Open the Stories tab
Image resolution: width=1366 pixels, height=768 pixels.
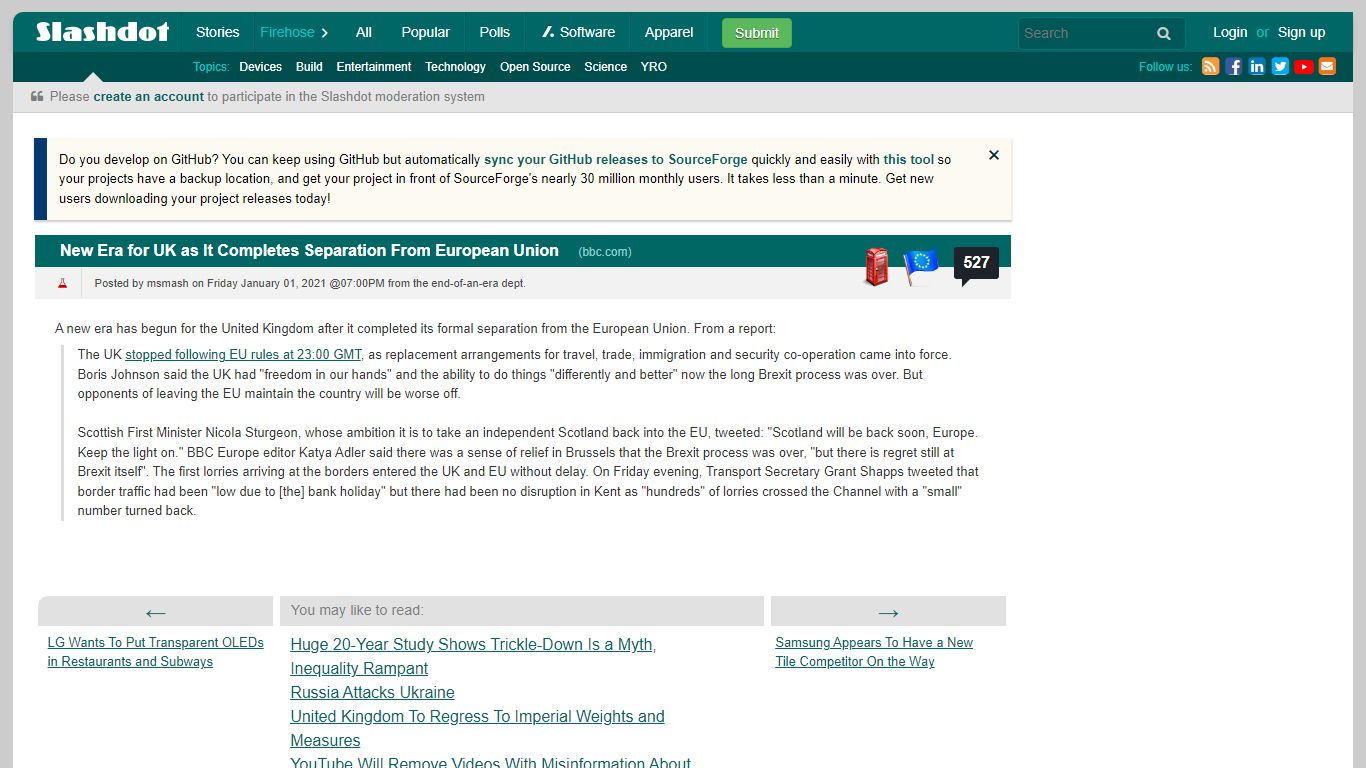click(x=217, y=32)
